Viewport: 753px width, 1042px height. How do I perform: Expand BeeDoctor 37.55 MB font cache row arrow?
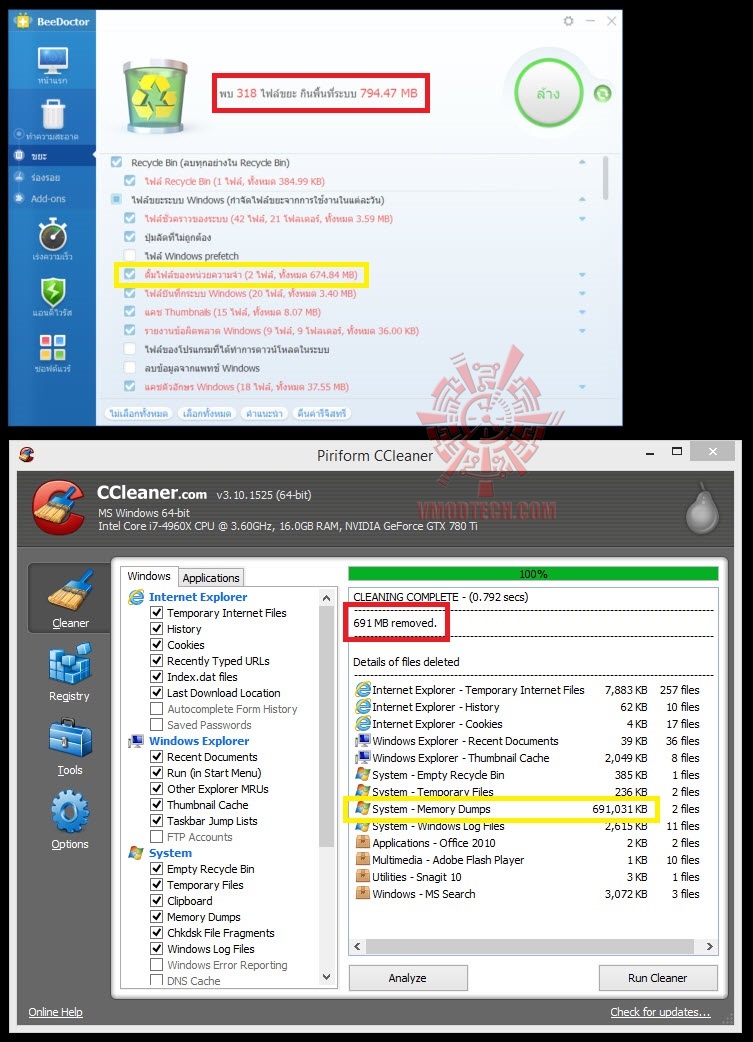tap(582, 386)
